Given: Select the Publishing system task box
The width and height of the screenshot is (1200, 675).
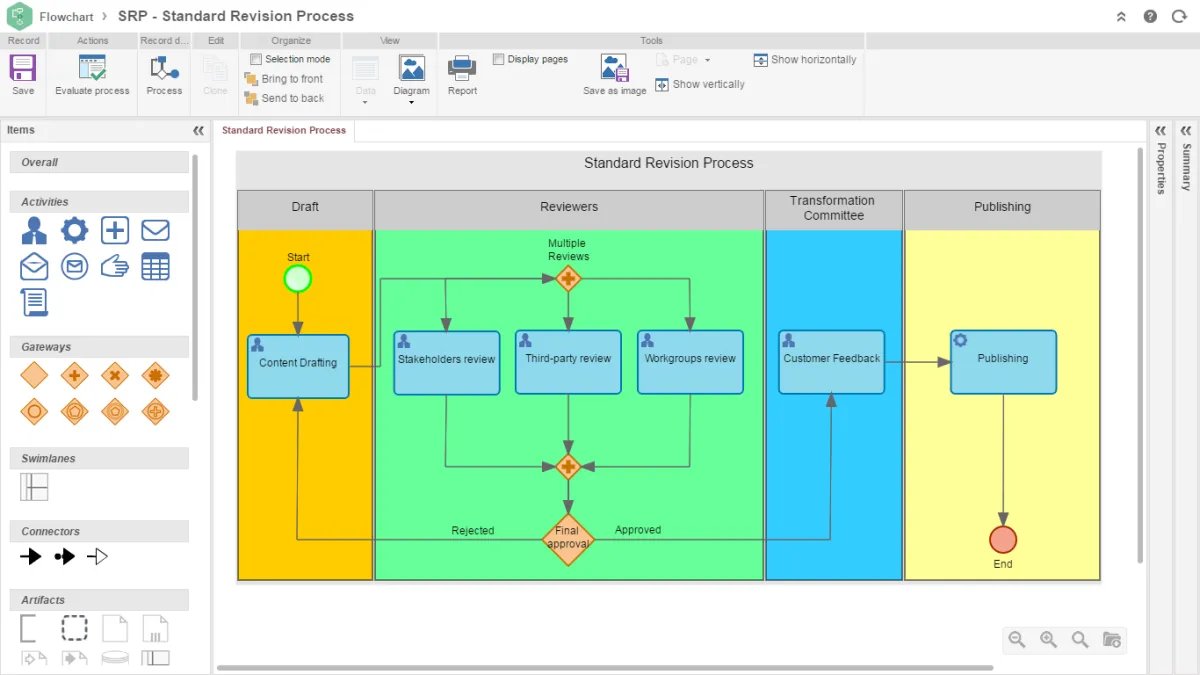Looking at the screenshot, I should (x=1003, y=362).
